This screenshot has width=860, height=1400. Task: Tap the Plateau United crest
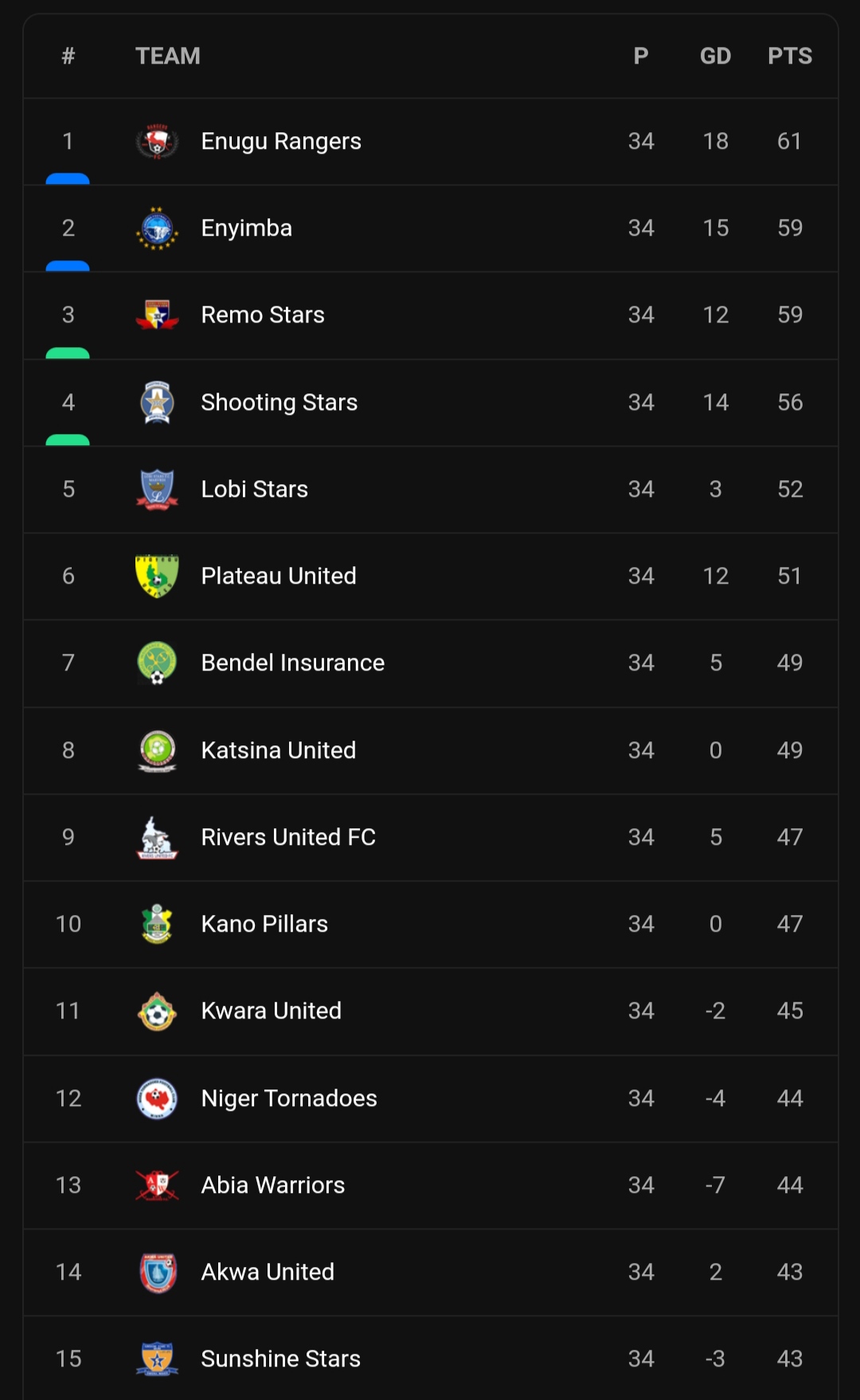click(157, 576)
